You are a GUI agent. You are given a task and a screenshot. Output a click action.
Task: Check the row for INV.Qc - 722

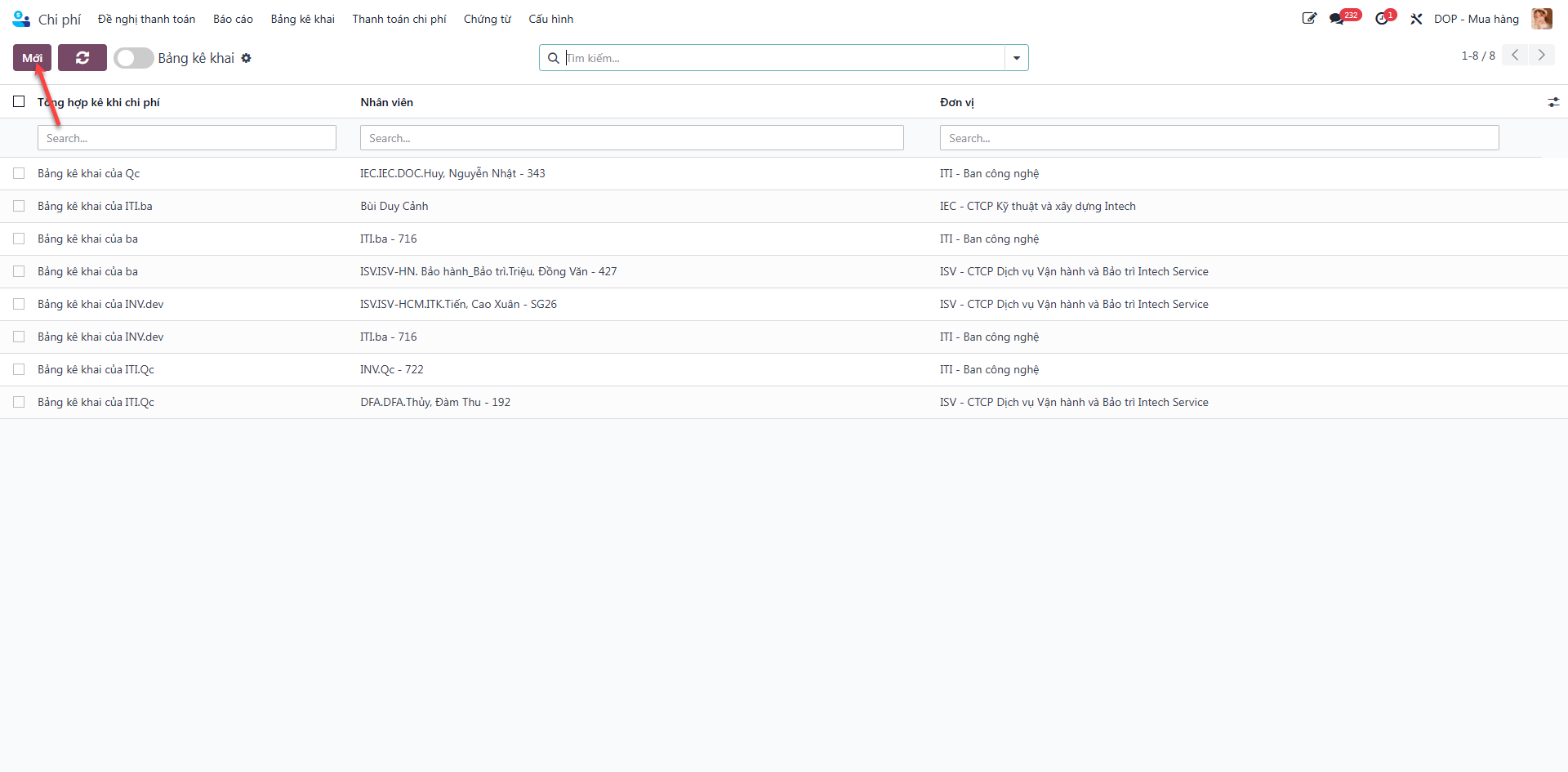(19, 369)
